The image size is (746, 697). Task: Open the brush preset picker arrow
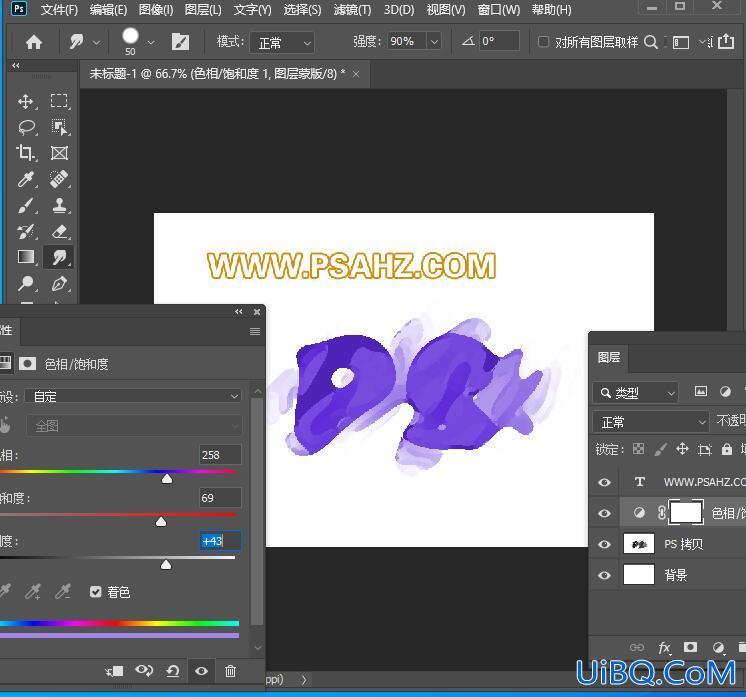(x=151, y=42)
